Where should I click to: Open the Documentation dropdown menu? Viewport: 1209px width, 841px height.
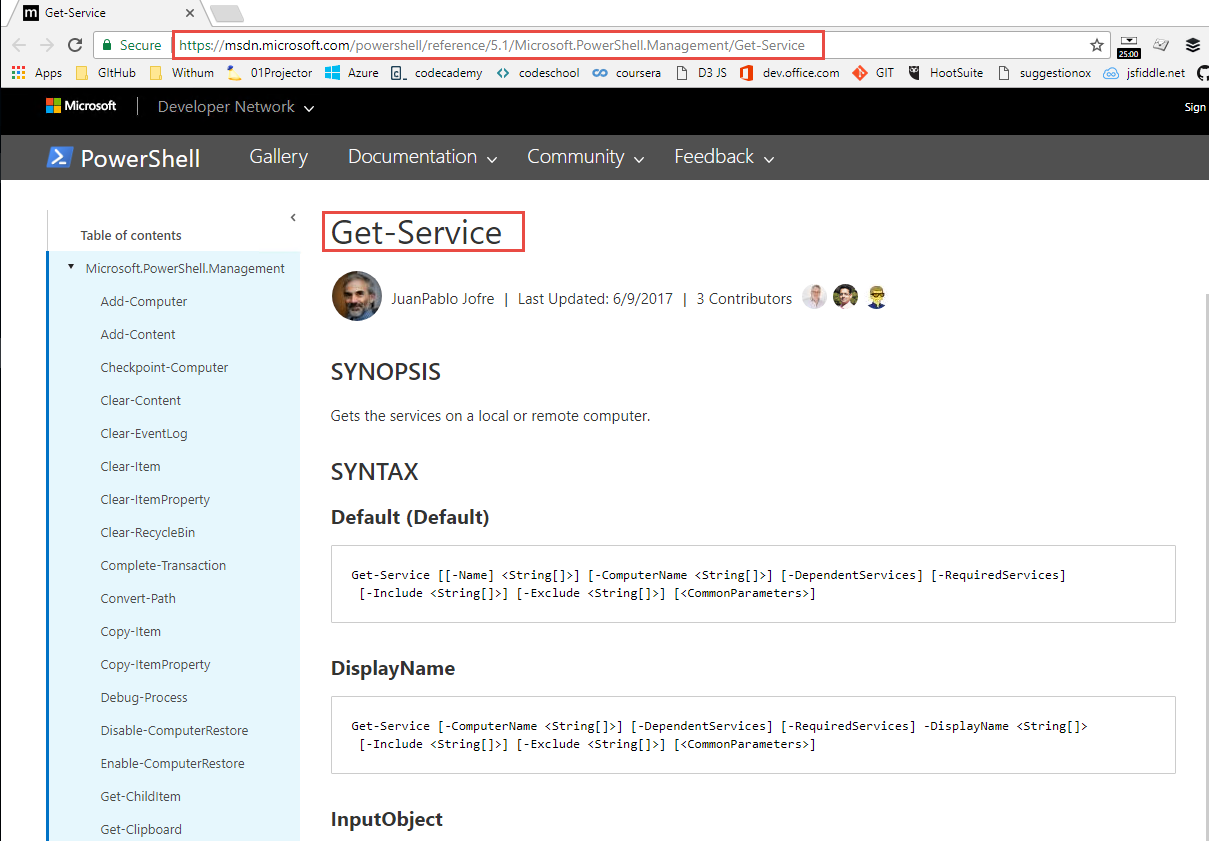[x=423, y=157]
